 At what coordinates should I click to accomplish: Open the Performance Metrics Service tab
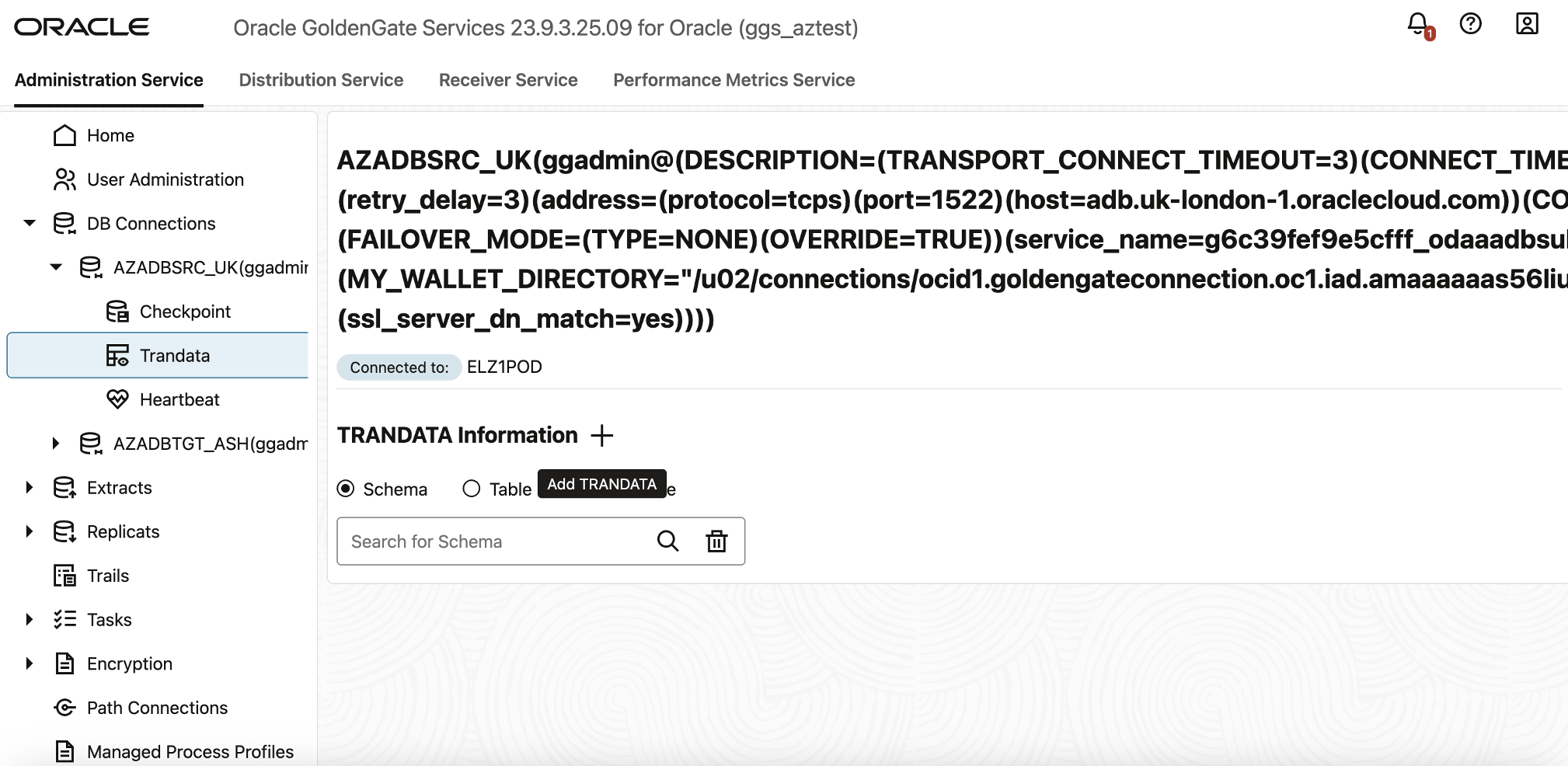click(x=733, y=80)
